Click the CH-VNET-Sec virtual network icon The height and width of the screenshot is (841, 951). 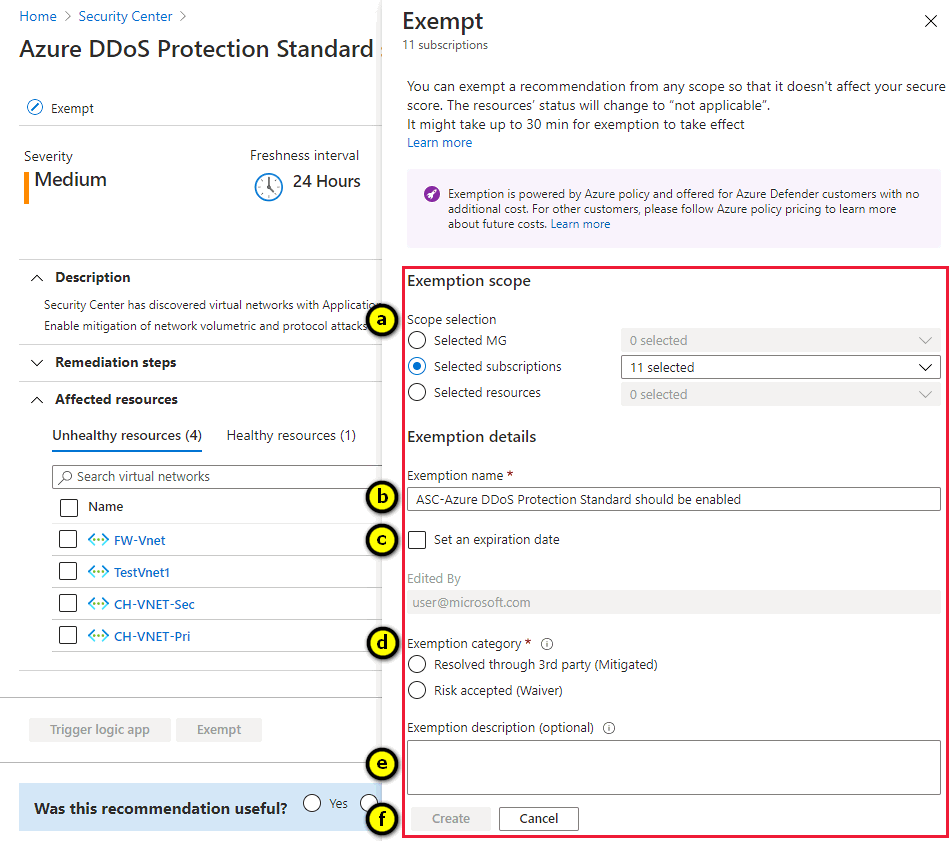coord(98,604)
